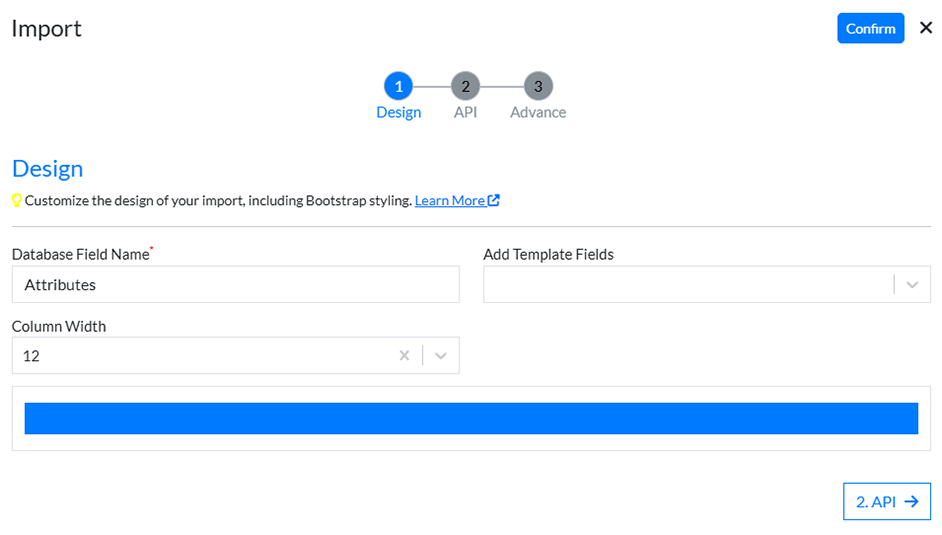Select the step 1 circle icon
The width and height of the screenshot is (942, 535).
[x=398, y=86]
